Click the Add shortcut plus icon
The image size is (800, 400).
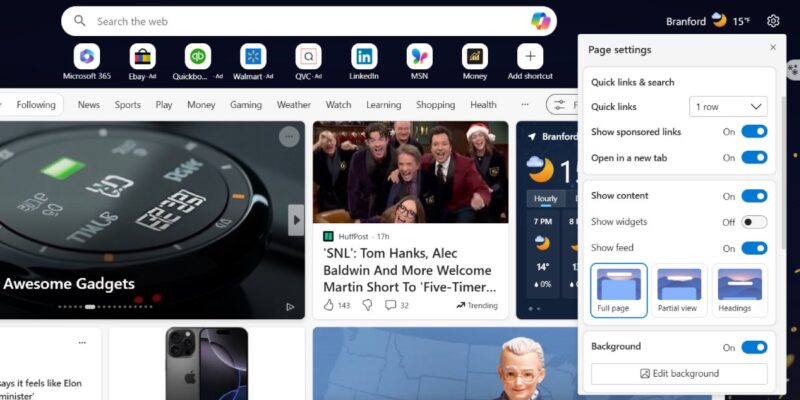(x=530, y=56)
